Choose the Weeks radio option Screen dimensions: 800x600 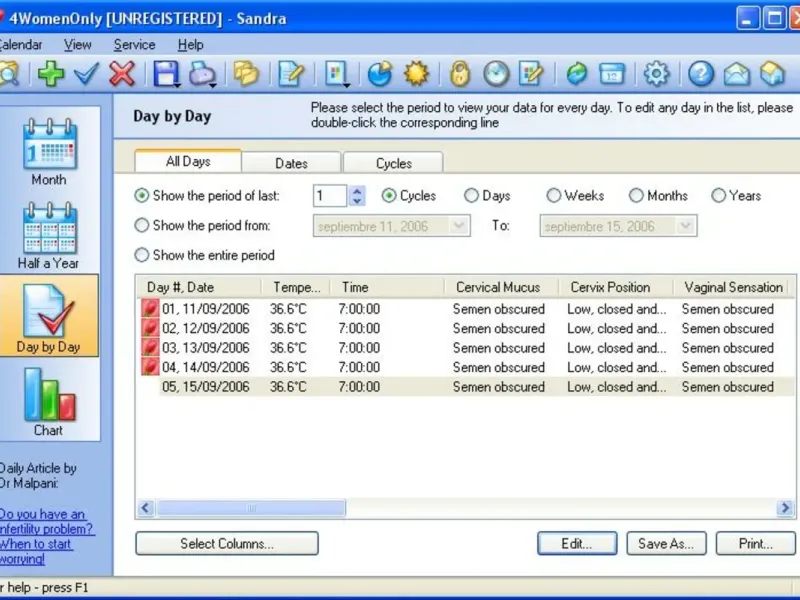554,195
